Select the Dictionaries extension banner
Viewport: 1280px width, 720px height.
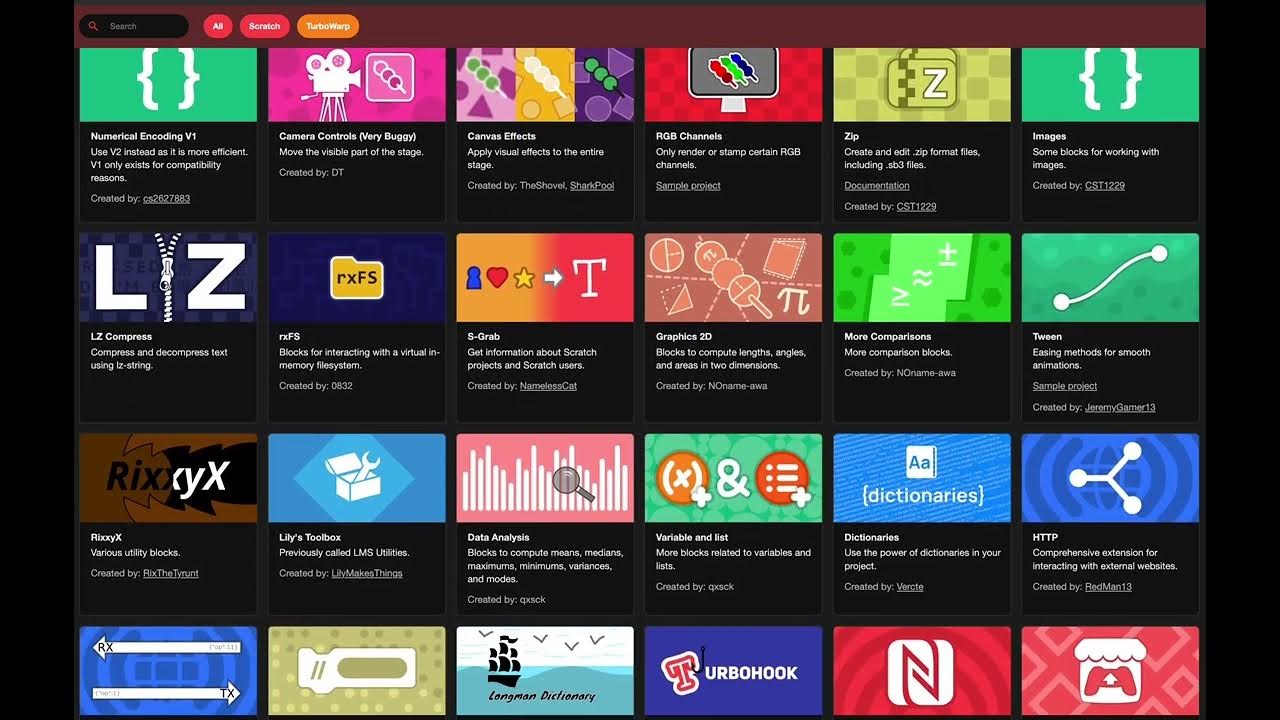coord(922,478)
